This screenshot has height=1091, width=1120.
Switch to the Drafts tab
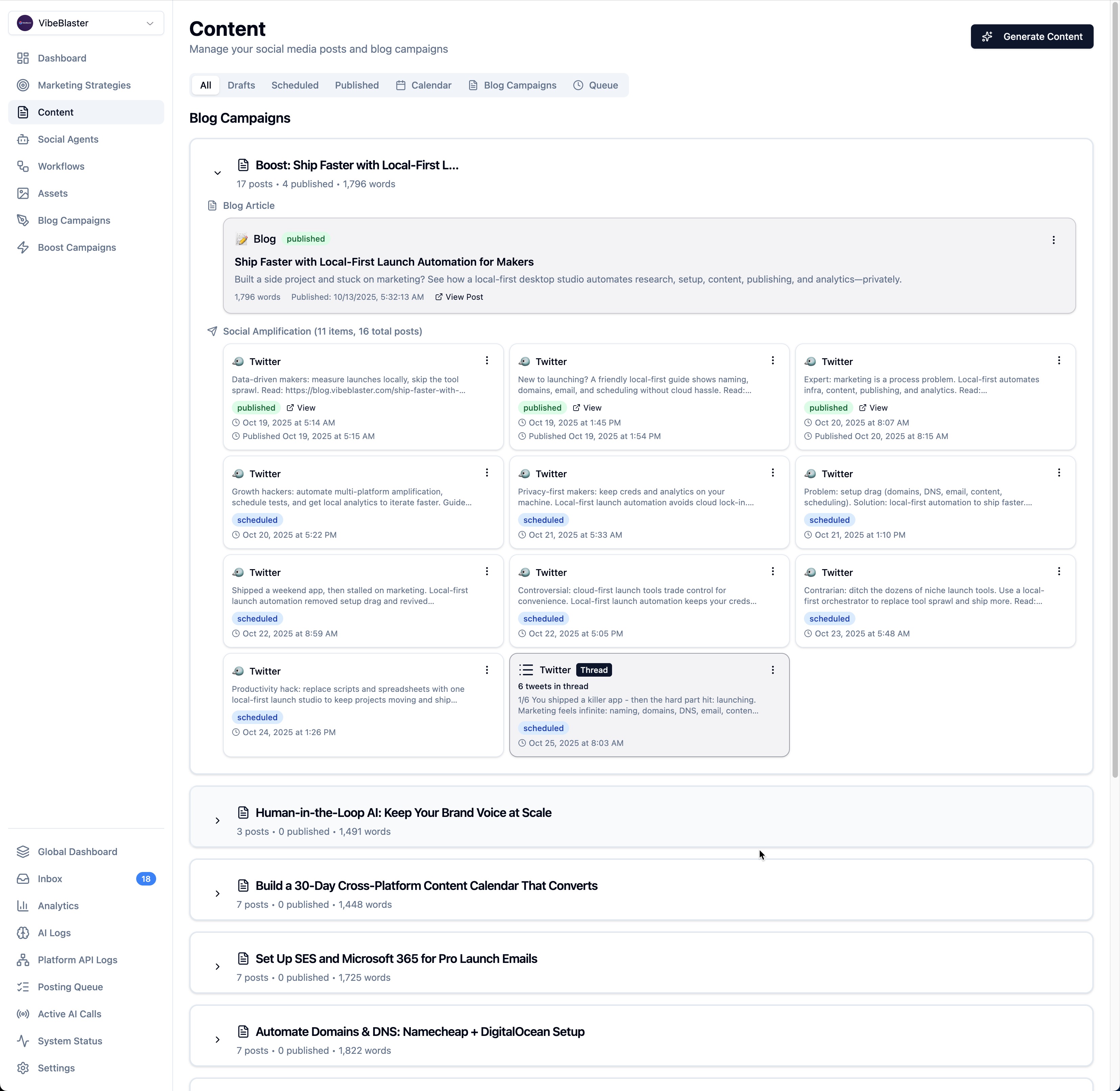(x=241, y=85)
